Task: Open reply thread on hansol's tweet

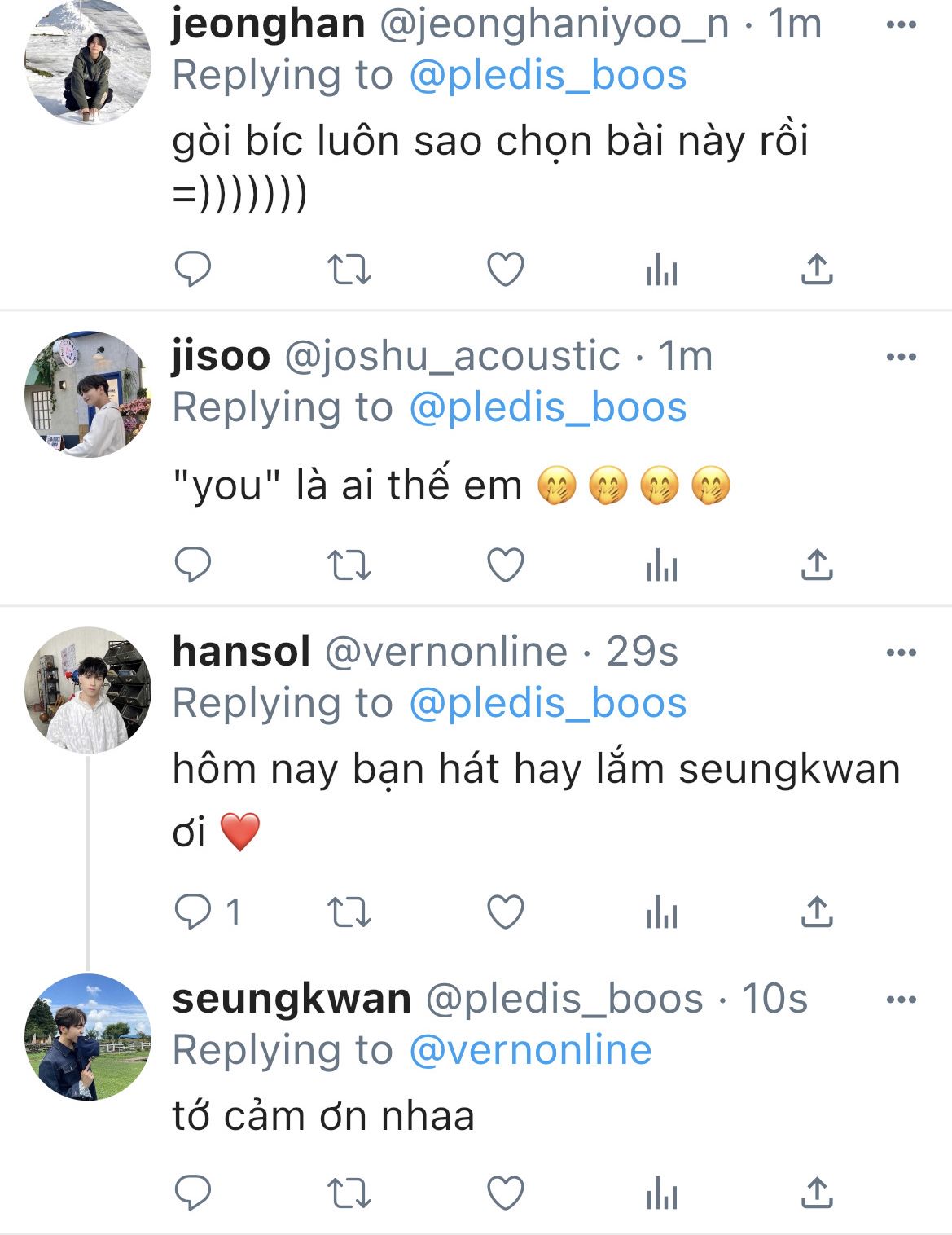Action: (x=193, y=912)
